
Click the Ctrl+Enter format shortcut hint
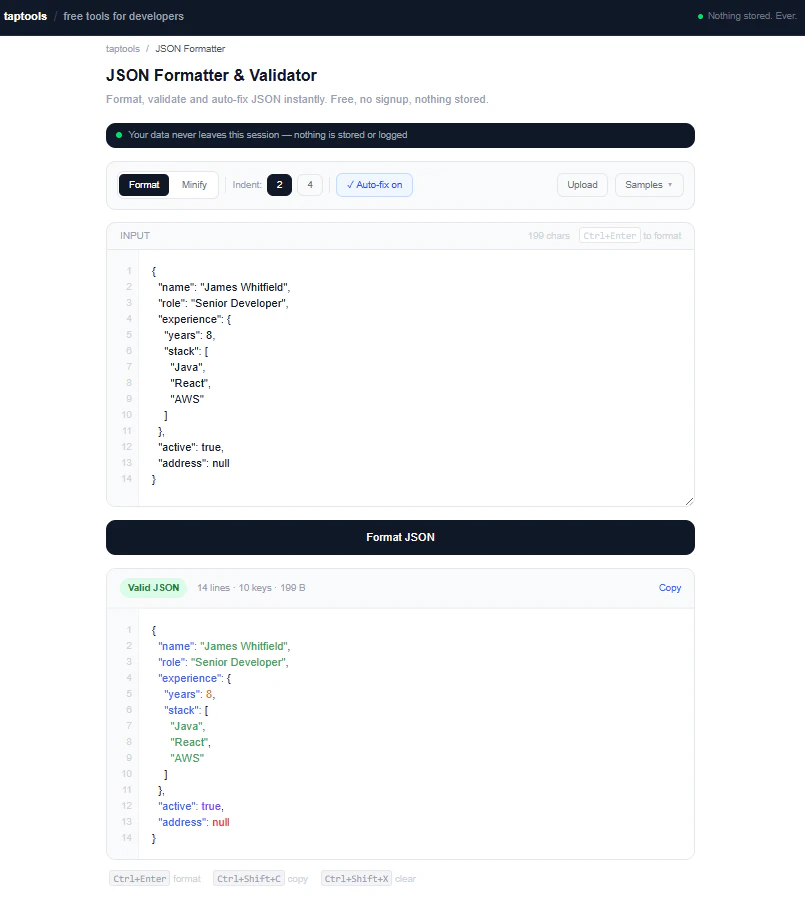click(139, 878)
